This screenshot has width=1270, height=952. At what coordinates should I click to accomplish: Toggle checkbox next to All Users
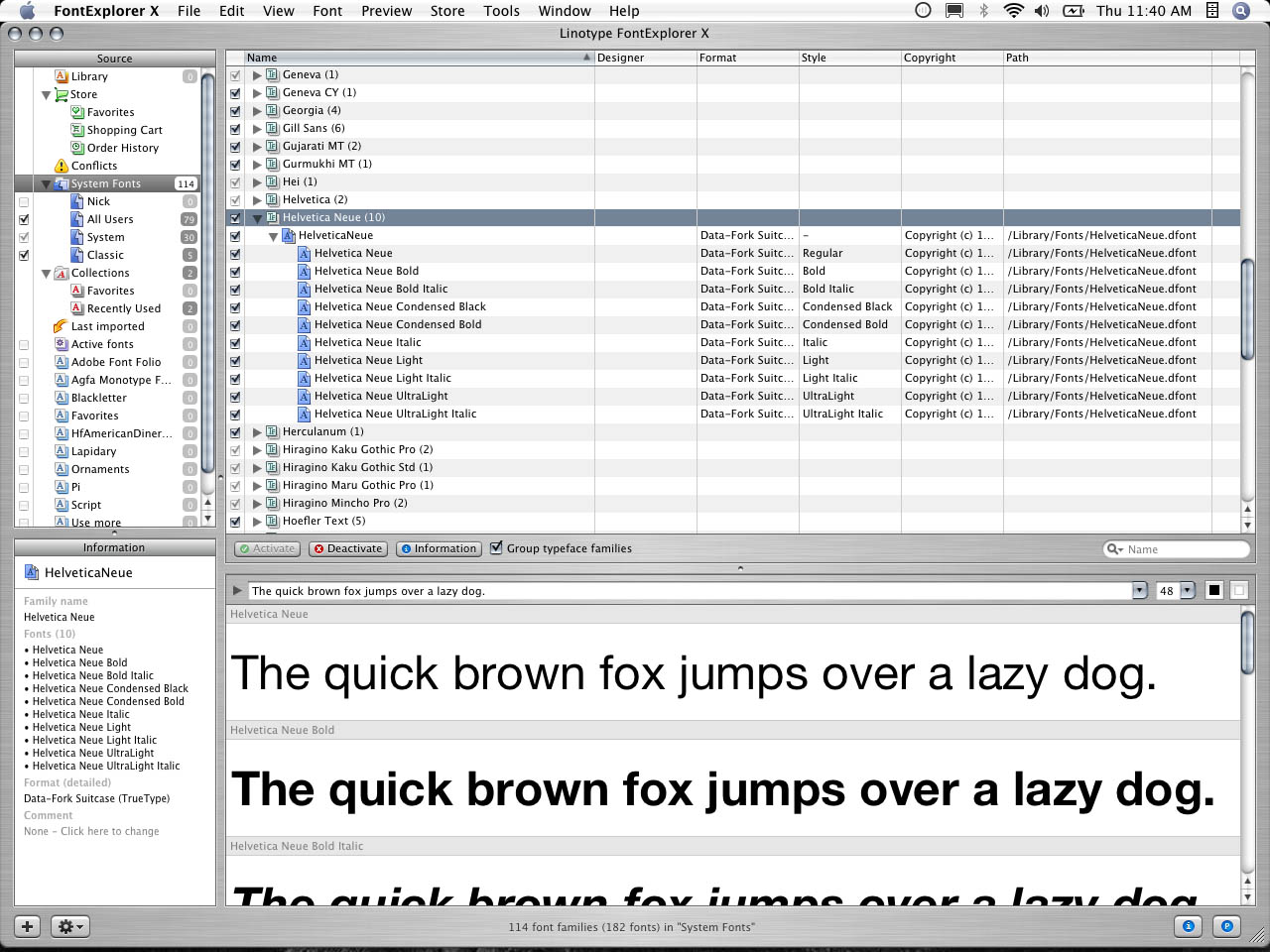coord(24,219)
